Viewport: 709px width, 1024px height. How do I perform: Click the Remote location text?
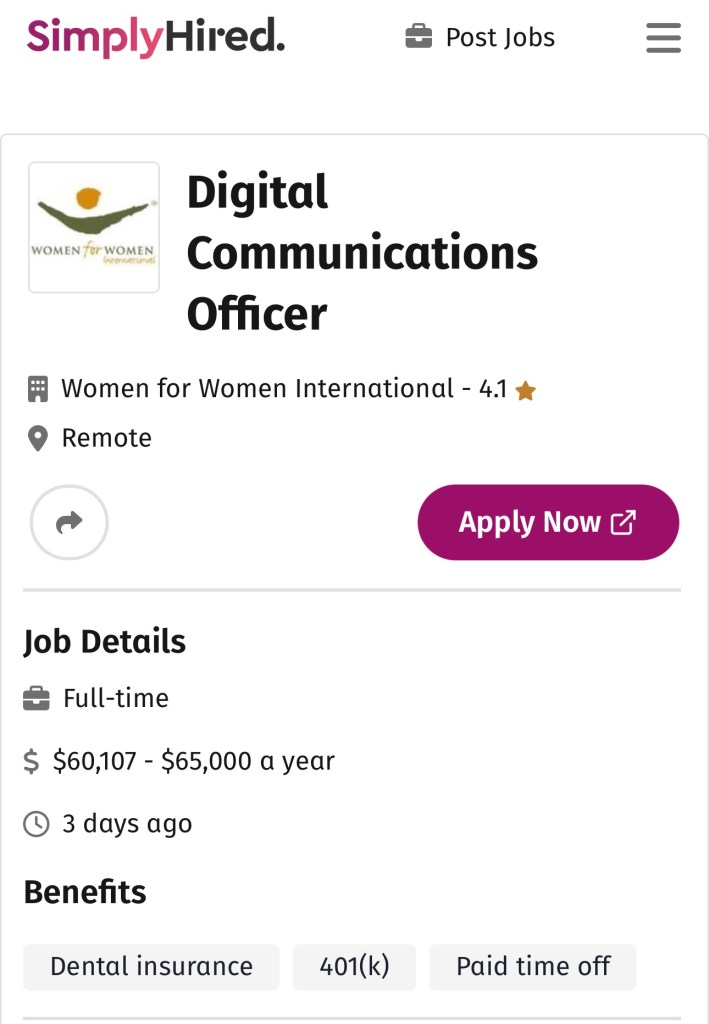pyautogui.click(x=106, y=438)
